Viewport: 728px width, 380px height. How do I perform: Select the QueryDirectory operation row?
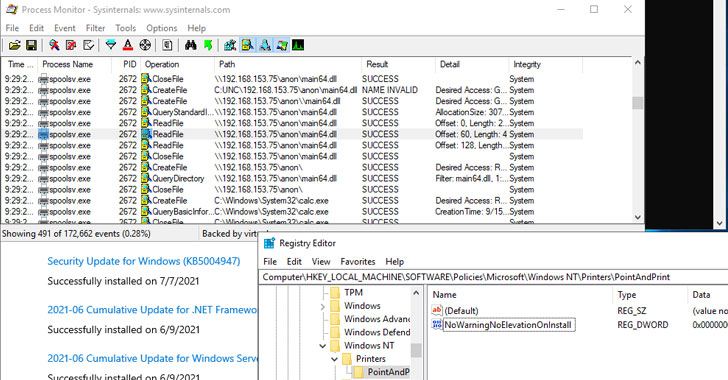[292, 178]
